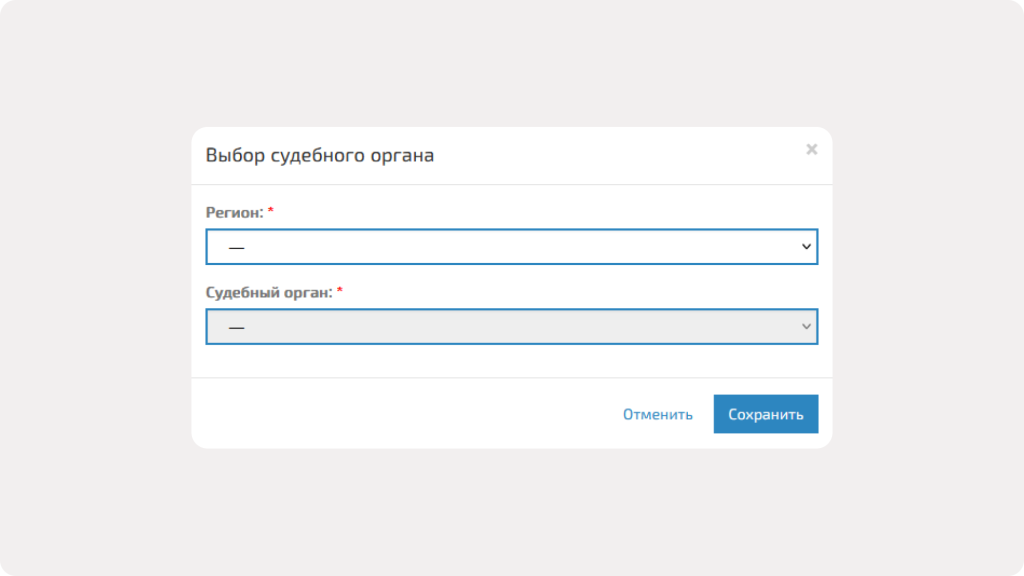Screen dimensions: 1024x576
Task: Click the dialog title Выбор судебного органа
Action: [319, 156]
